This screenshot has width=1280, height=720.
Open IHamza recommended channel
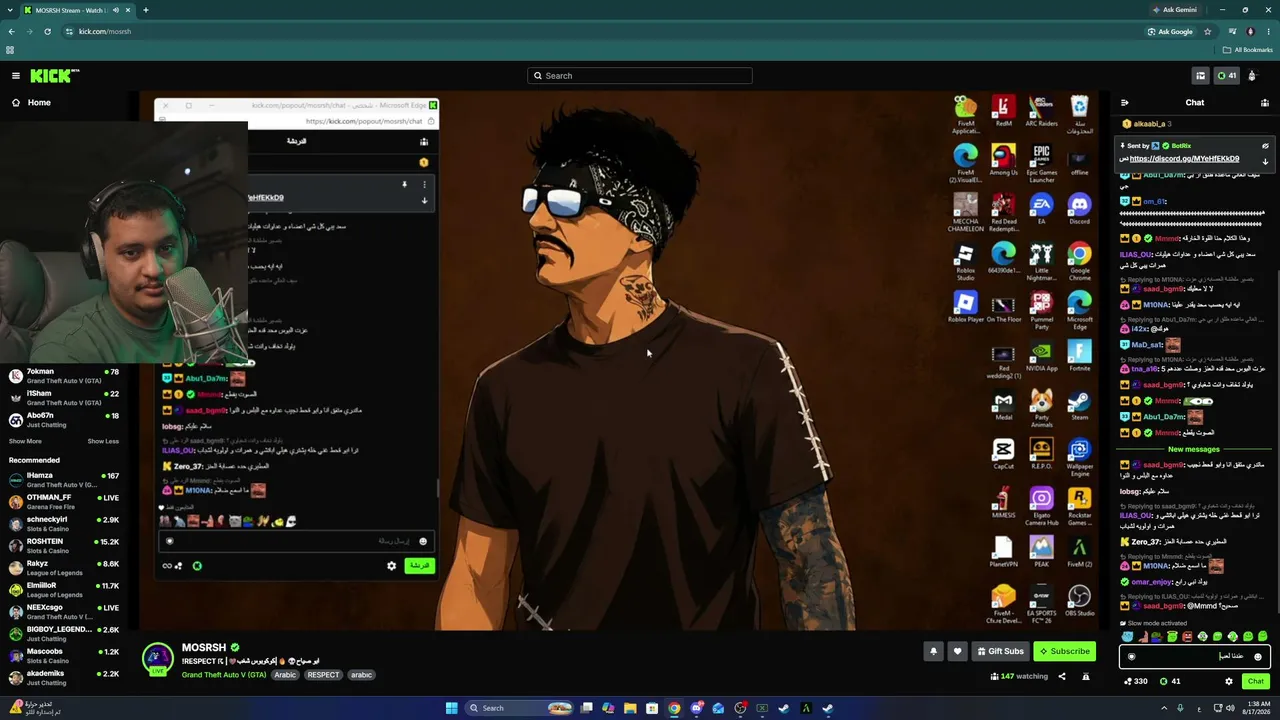tap(64, 480)
